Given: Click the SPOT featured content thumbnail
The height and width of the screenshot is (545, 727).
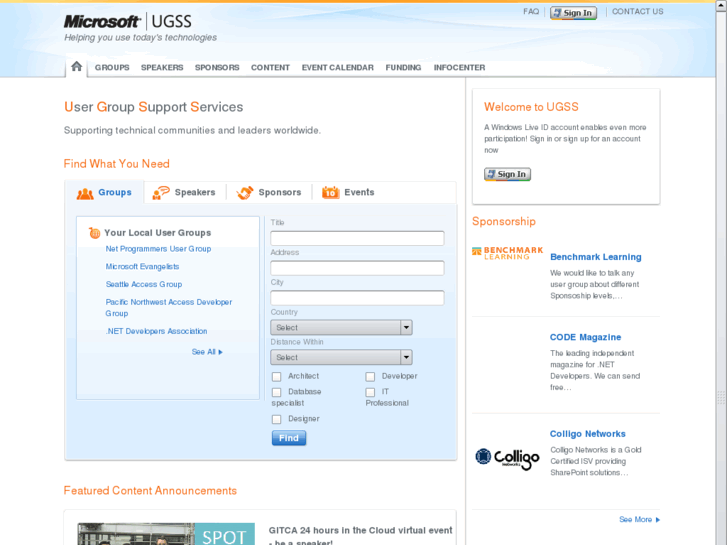Looking at the screenshot, I should click(x=166, y=534).
